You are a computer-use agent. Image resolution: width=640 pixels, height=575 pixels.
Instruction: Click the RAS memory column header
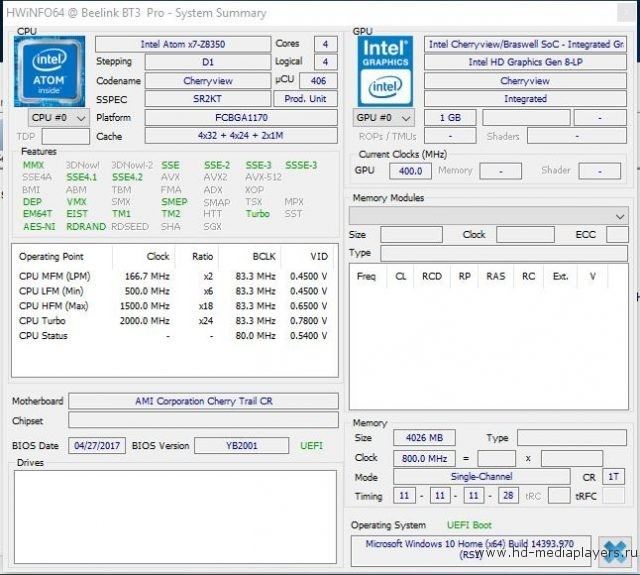496,276
